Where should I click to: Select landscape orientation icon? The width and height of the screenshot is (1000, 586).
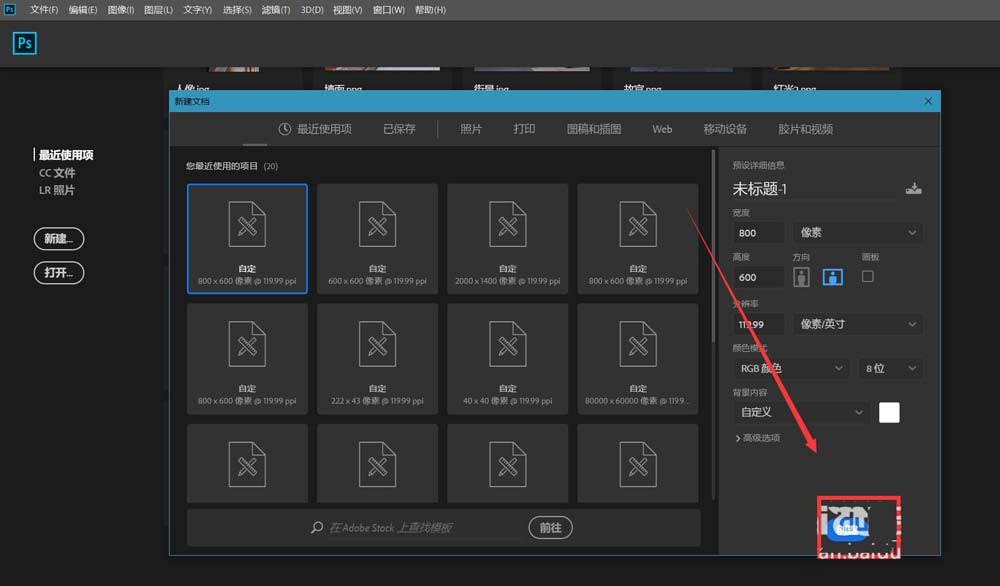click(832, 277)
